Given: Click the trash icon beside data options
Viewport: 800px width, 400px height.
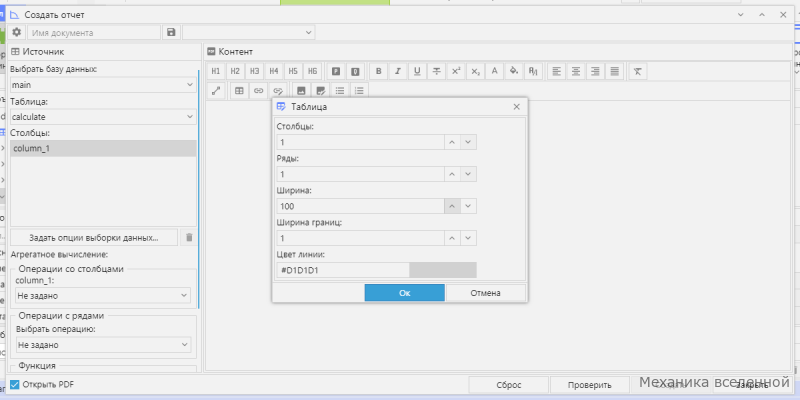Looking at the screenshot, I should coord(189,237).
